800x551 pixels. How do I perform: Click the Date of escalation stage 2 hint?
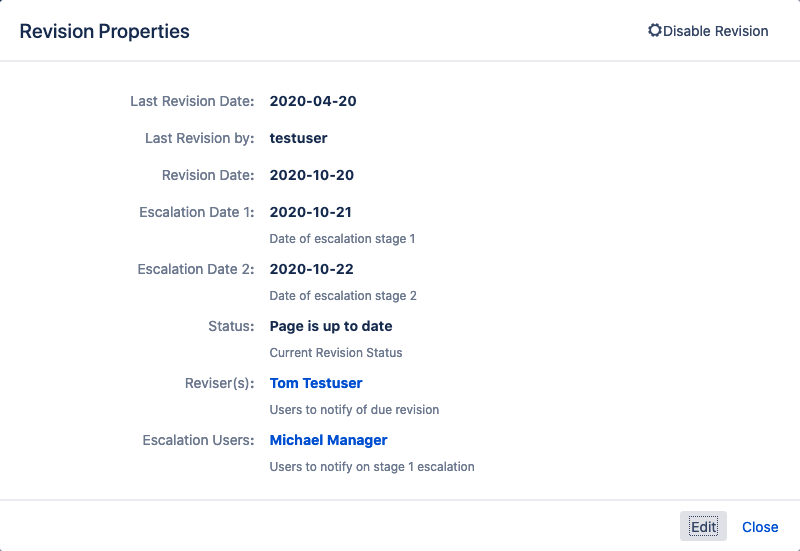tap(343, 296)
